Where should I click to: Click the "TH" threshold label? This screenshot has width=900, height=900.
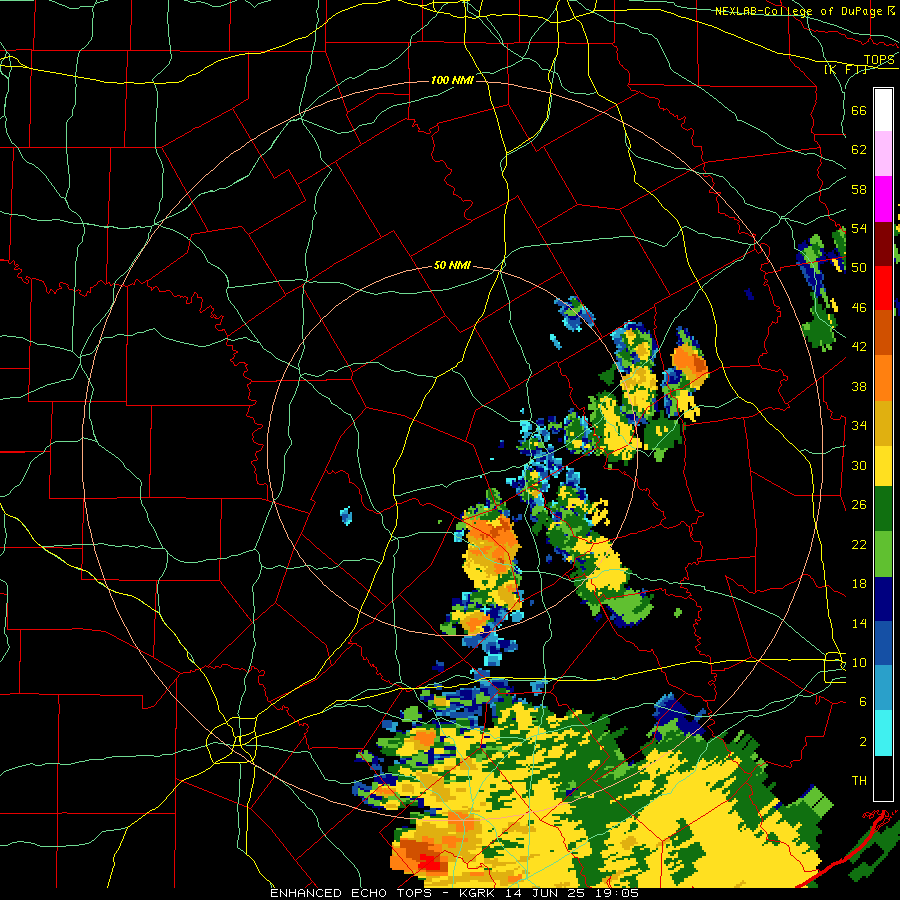(x=859, y=780)
